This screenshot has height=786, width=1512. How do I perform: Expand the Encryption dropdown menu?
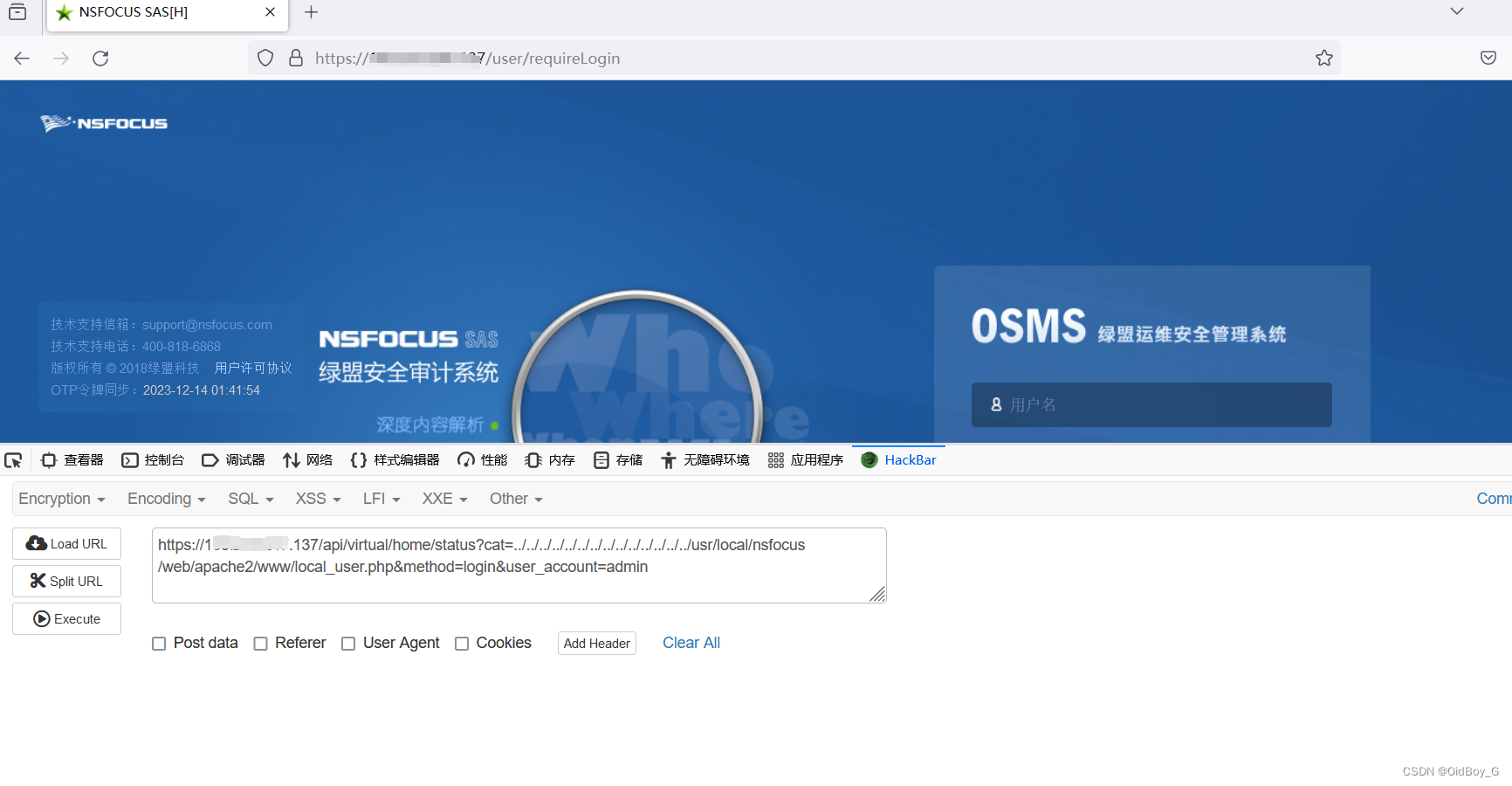coord(62,499)
